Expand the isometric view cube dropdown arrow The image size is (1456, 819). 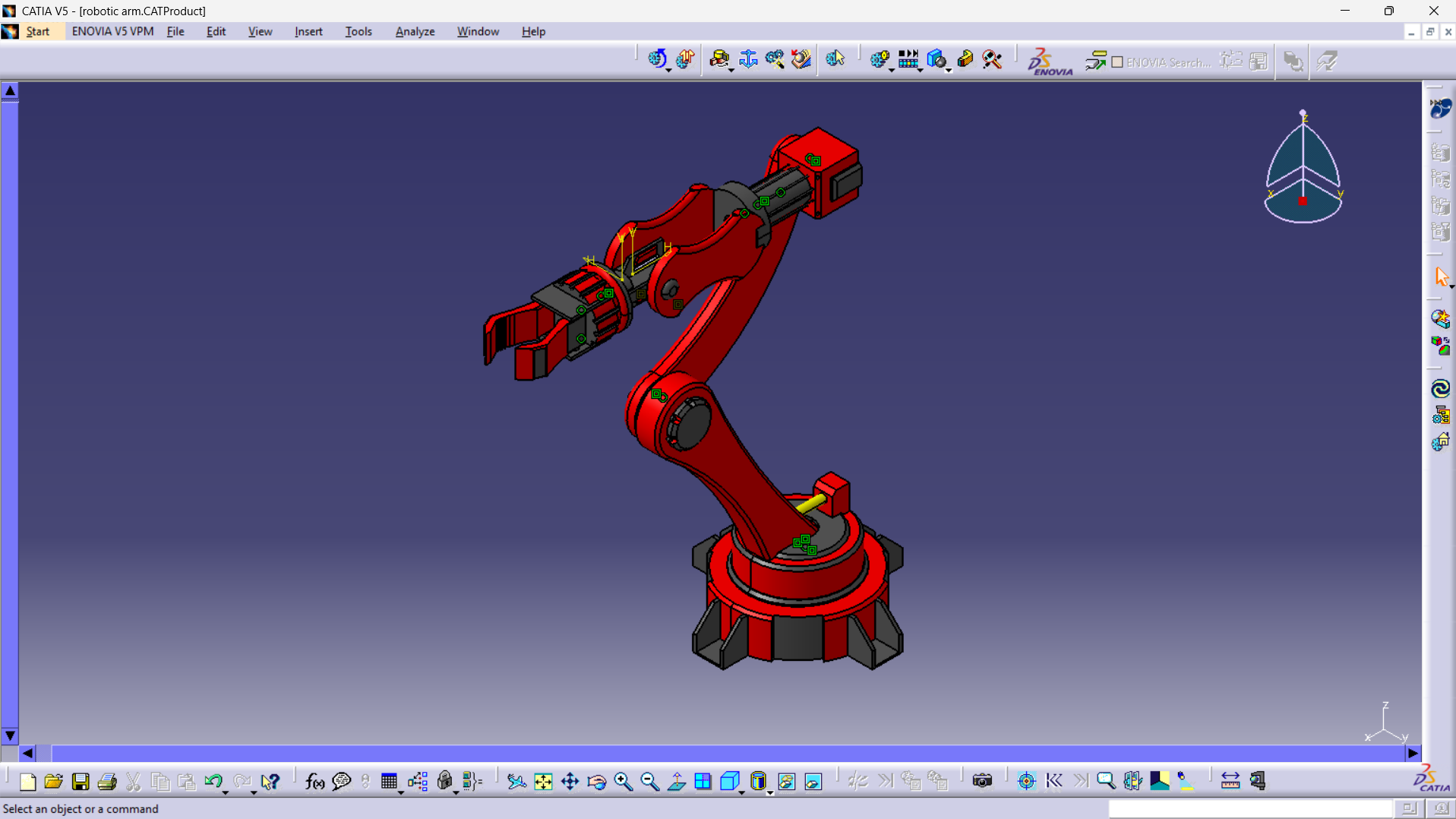point(742,792)
